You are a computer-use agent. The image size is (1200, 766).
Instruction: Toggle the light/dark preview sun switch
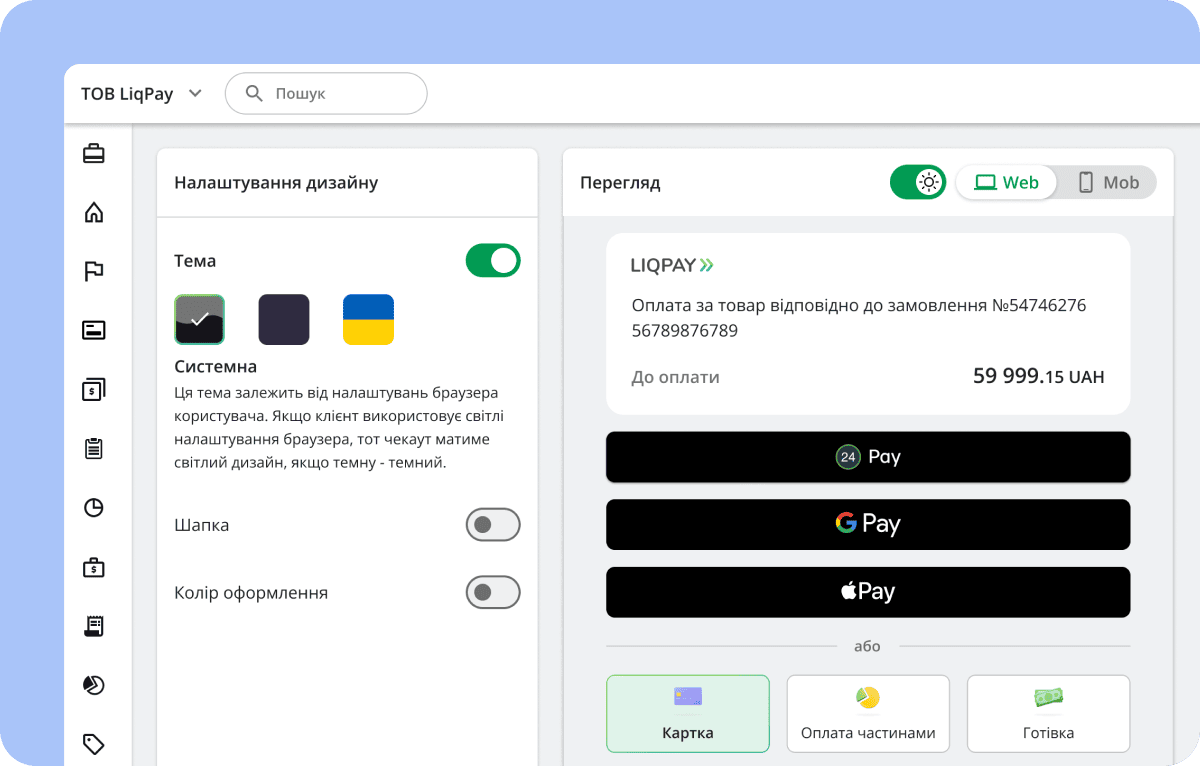point(917,182)
